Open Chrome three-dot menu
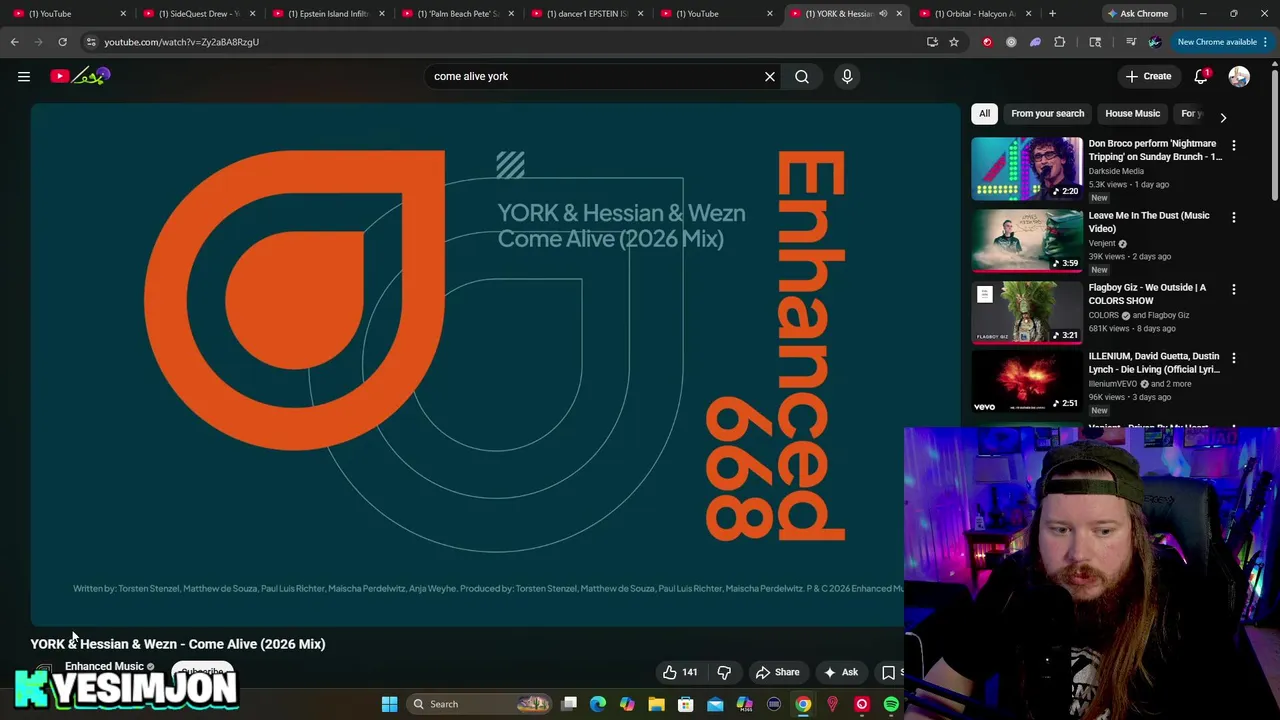This screenshot has width=1280, height=720. click(x=1265, y=42)
